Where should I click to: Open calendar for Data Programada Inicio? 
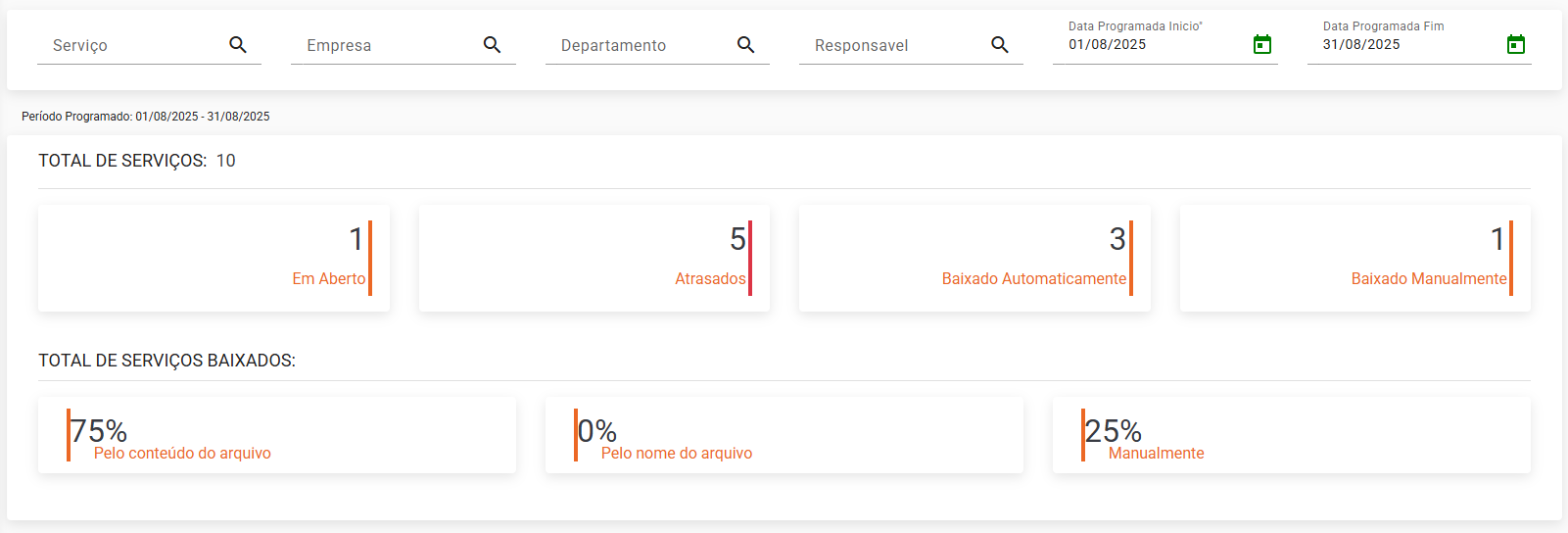point(1262,44)
